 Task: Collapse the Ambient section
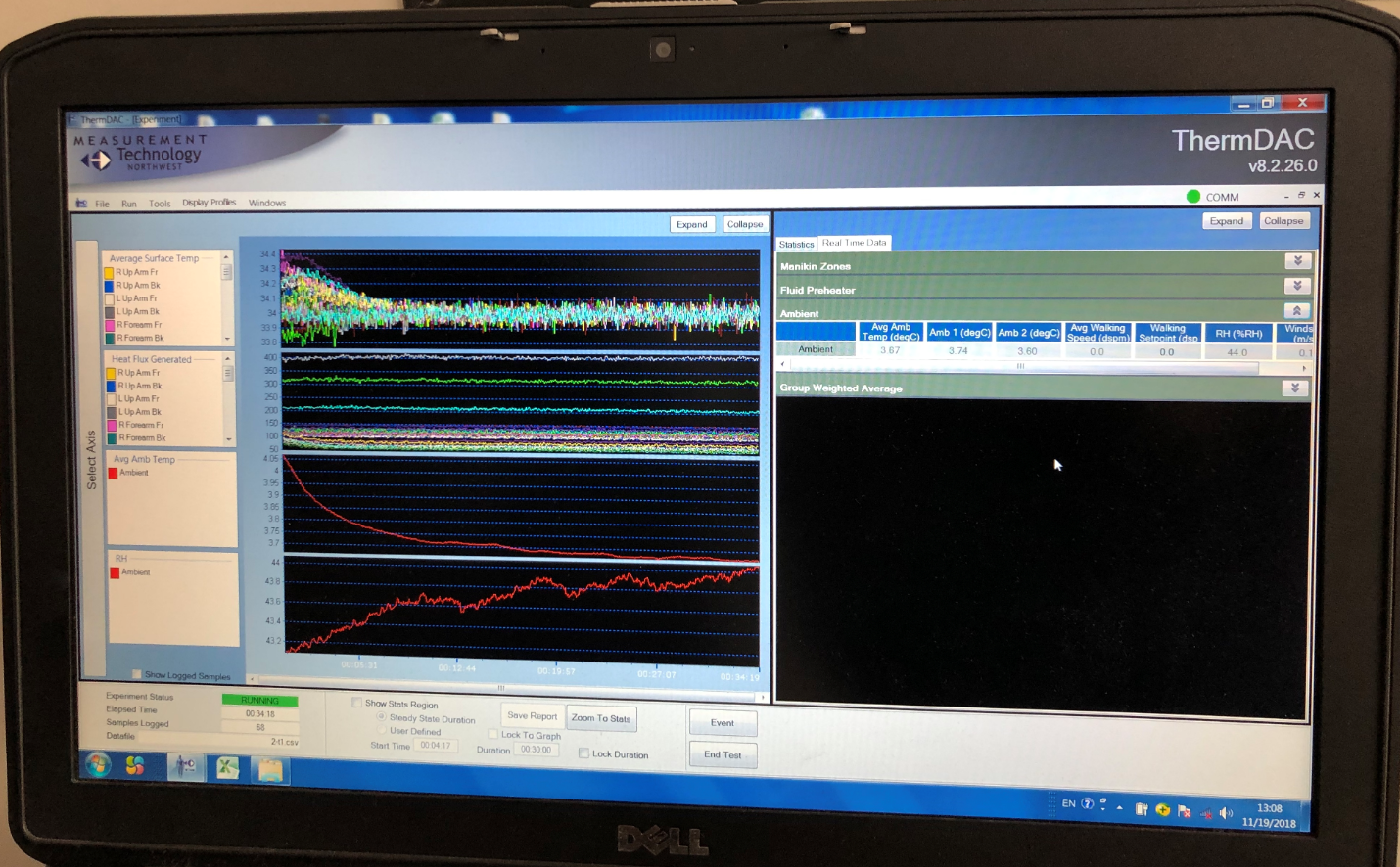point(1296,310)
